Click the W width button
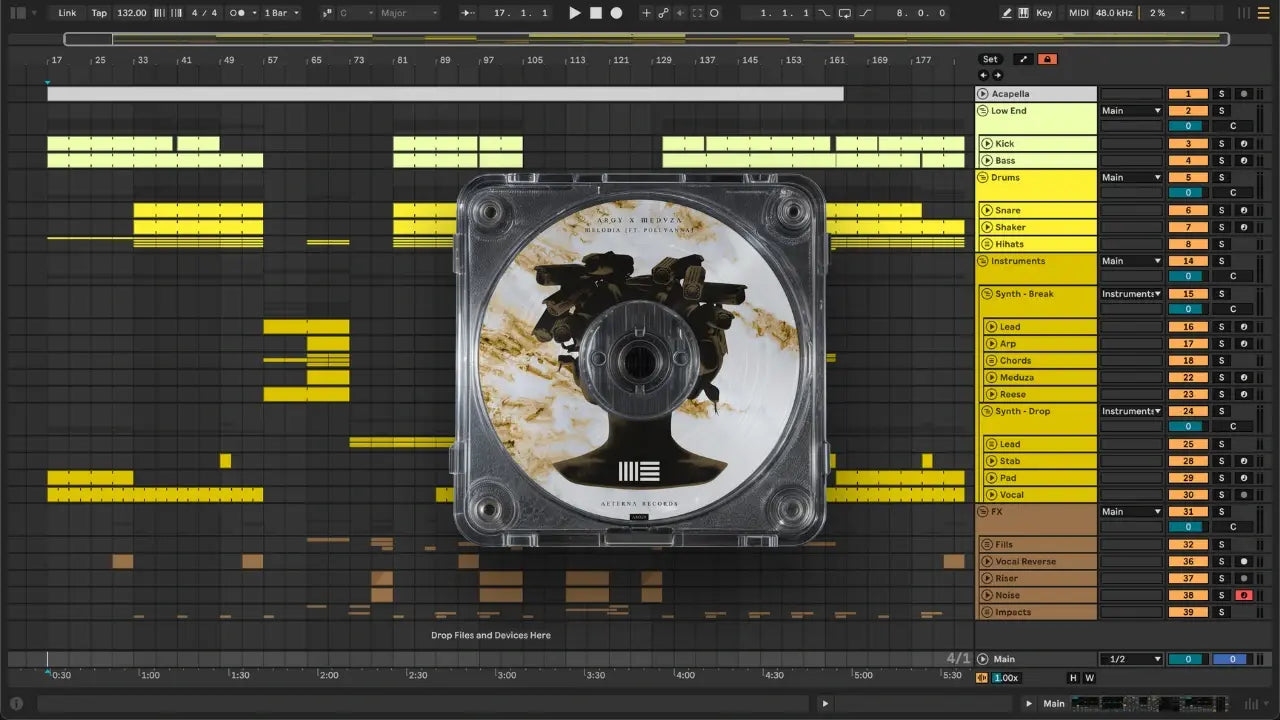This screenshot has width=1280, height=720. tap(1089, 678)
